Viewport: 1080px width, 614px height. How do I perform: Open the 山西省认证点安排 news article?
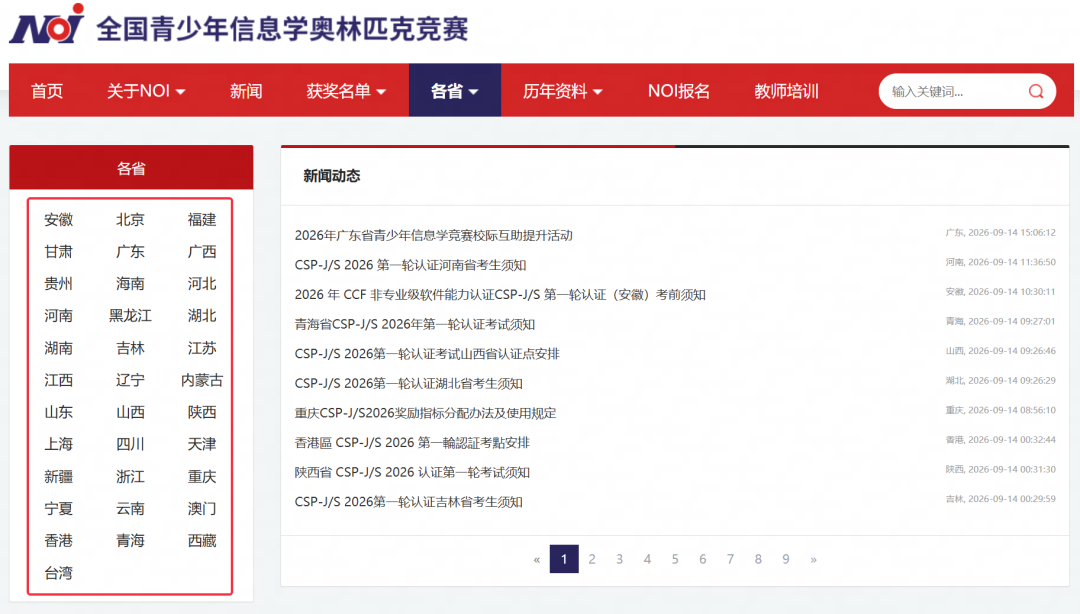click(427, 354)
